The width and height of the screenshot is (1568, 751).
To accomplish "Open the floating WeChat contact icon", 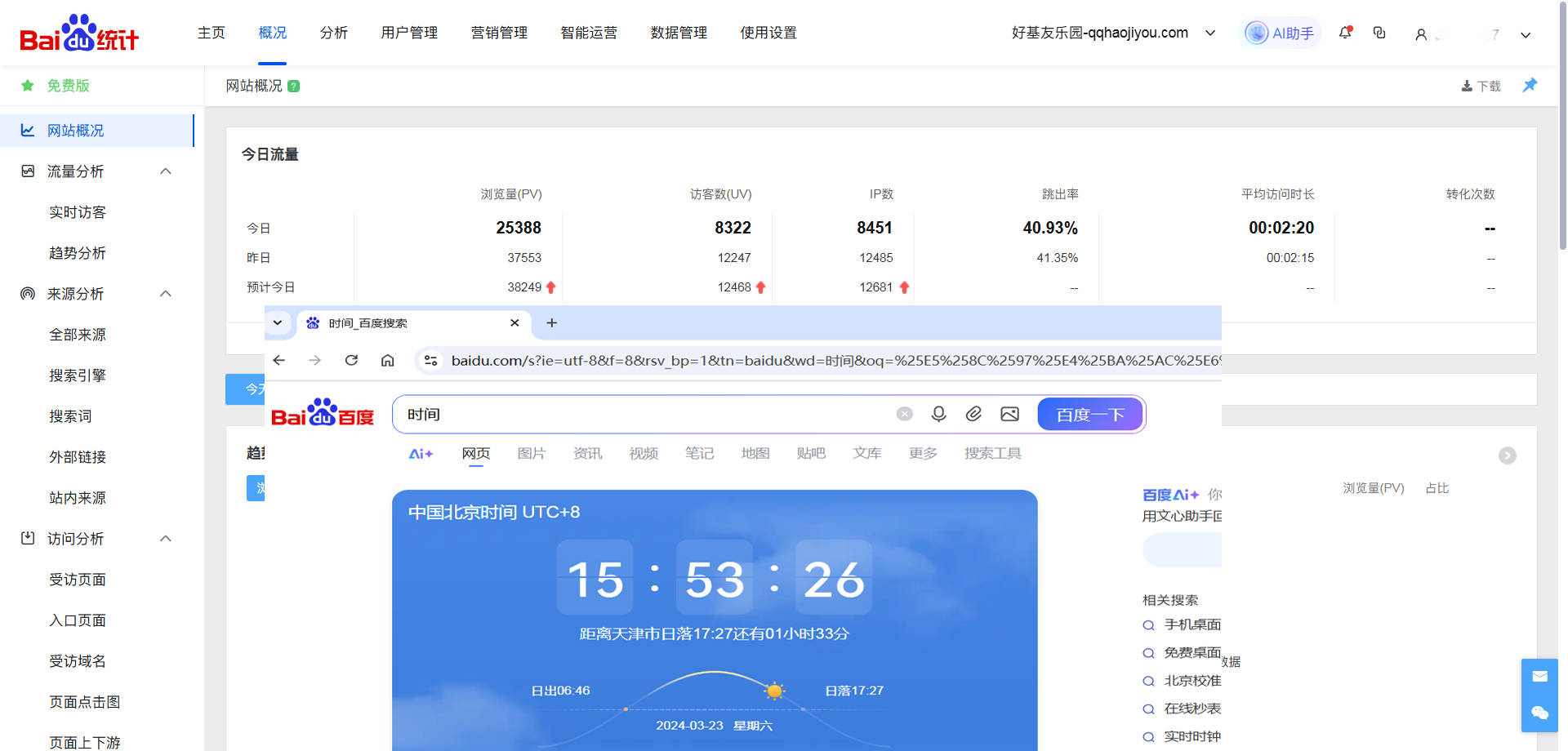I will (1539, 713).
